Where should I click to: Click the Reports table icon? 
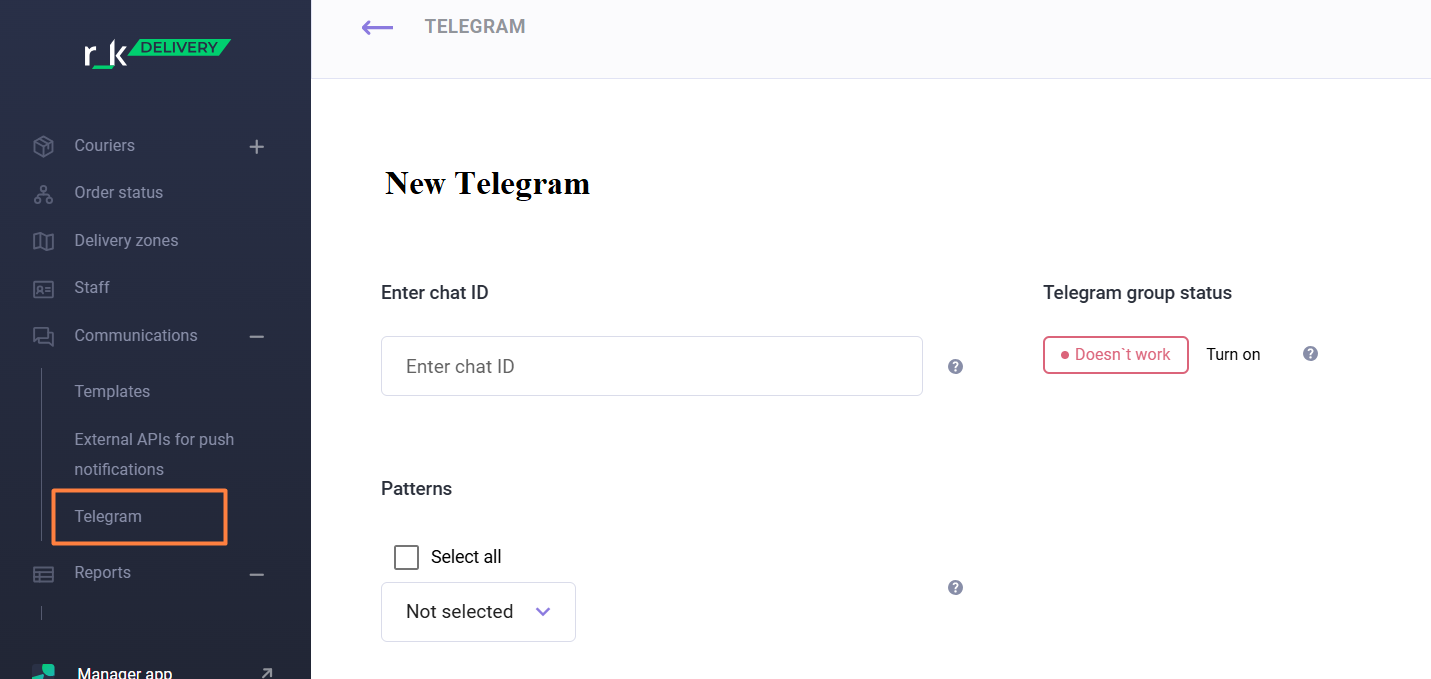pos(43,574)
